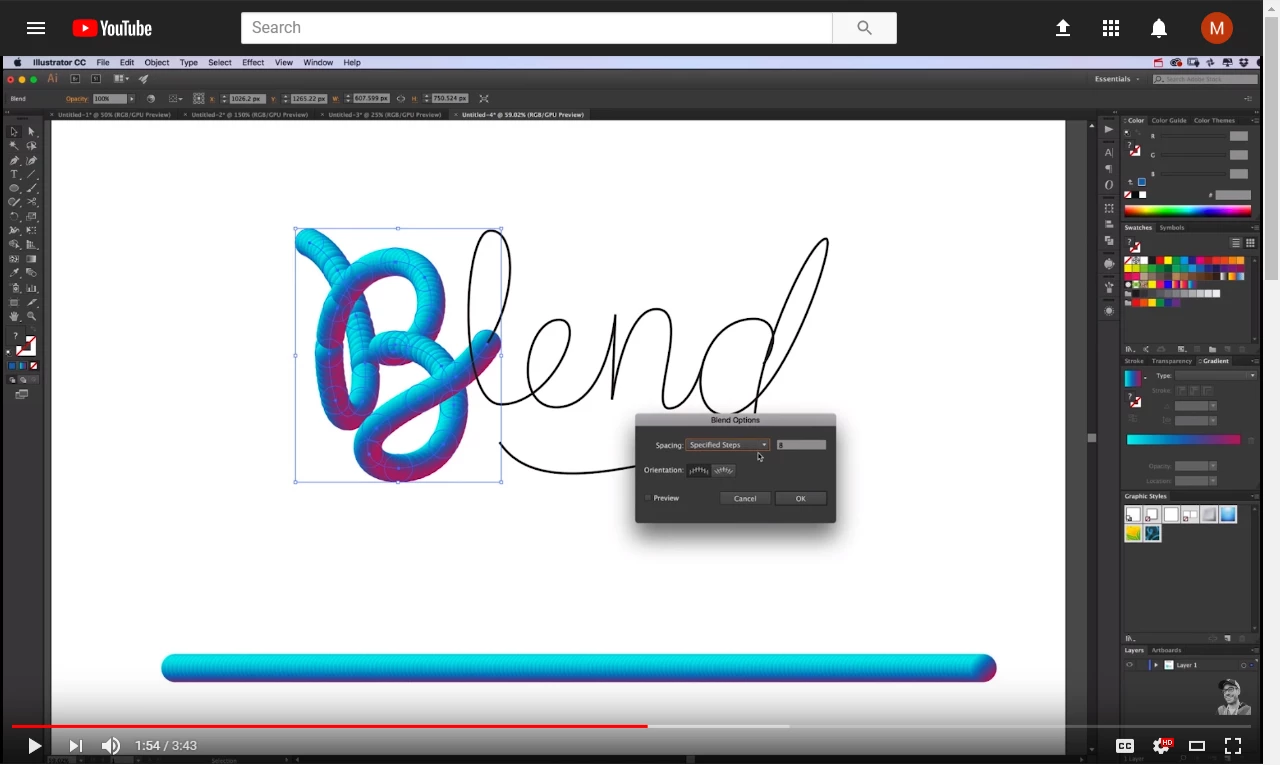The width and height of the screenshot is (1280, 765).
Task: Go to the YouTube home logo
Action: [112, 28]
